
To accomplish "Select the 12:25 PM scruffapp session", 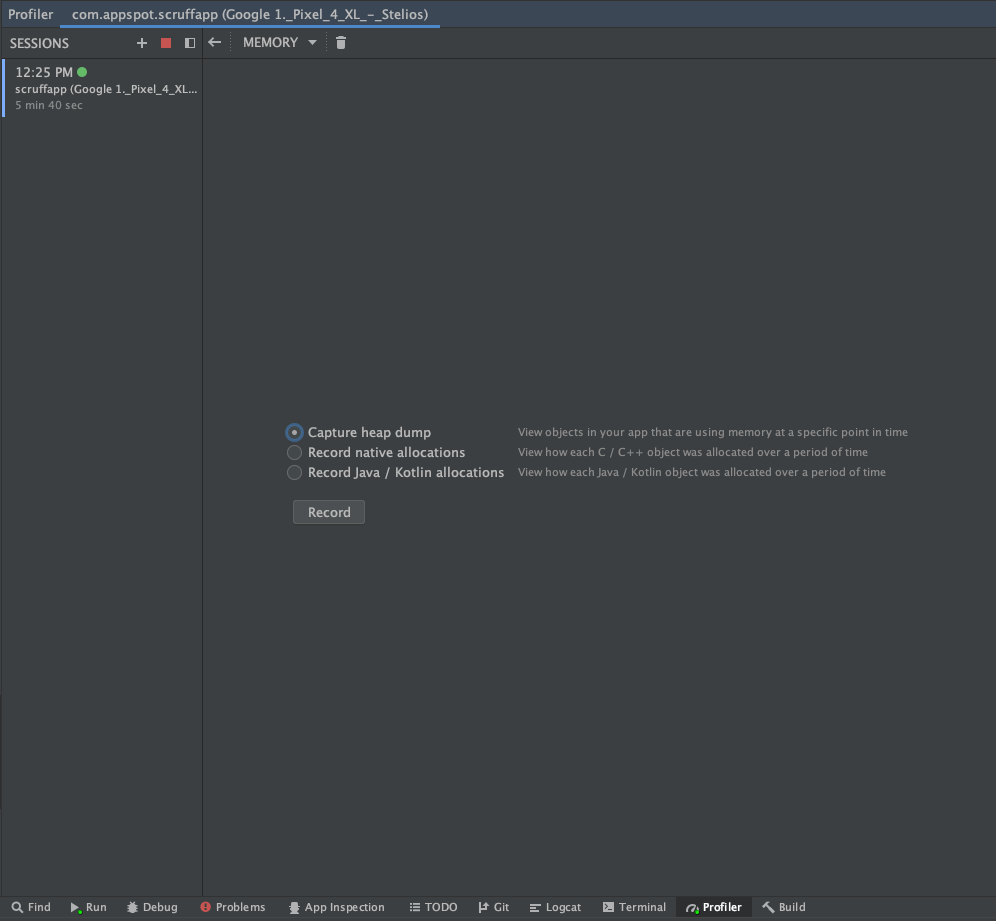I will [102, 88].
